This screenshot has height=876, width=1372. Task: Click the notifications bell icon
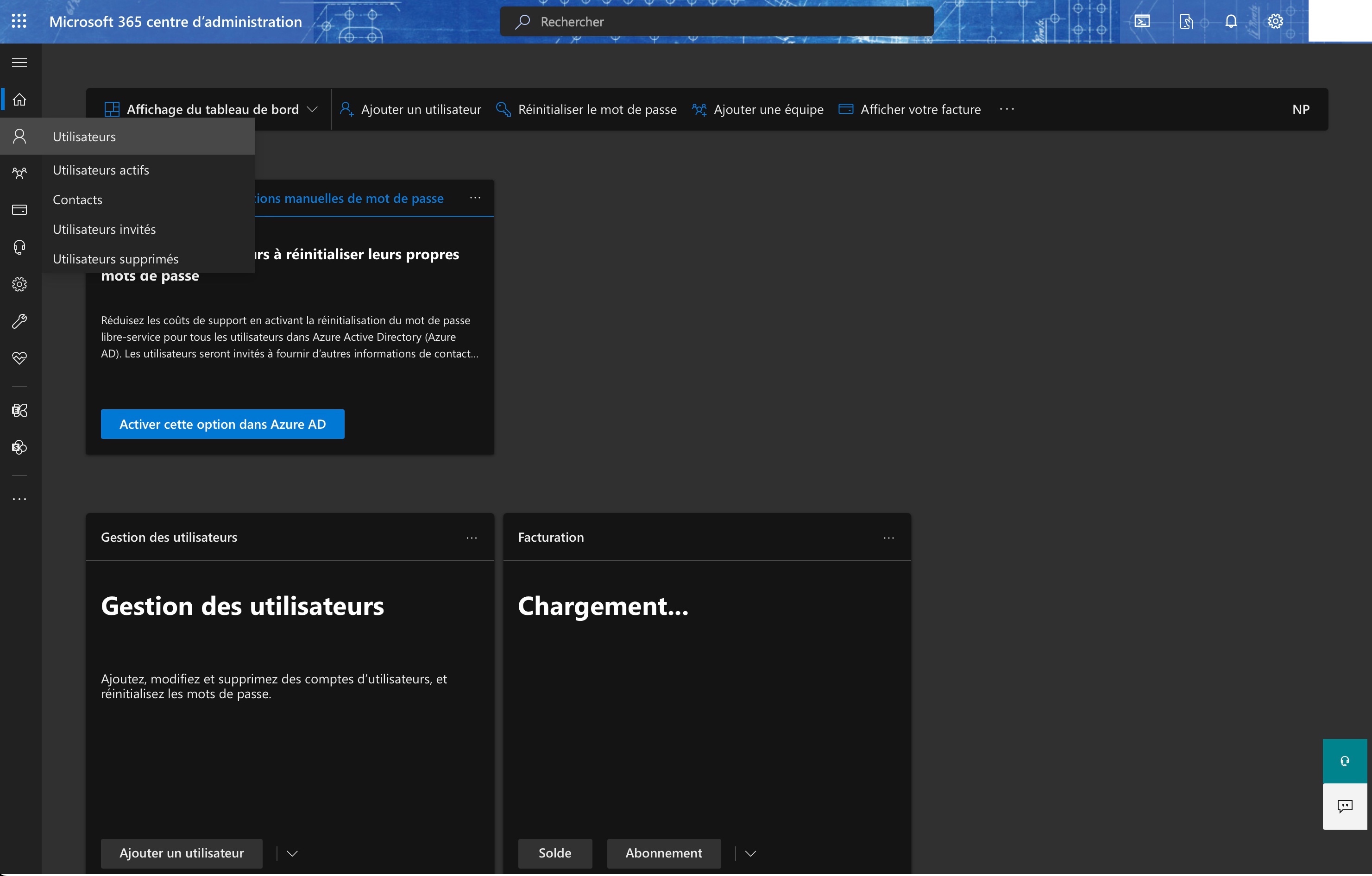1231,22
